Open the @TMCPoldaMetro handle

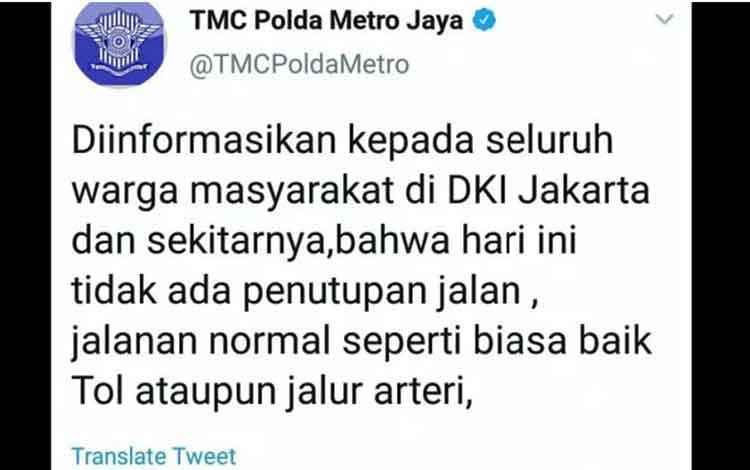(x=299, y=65)
